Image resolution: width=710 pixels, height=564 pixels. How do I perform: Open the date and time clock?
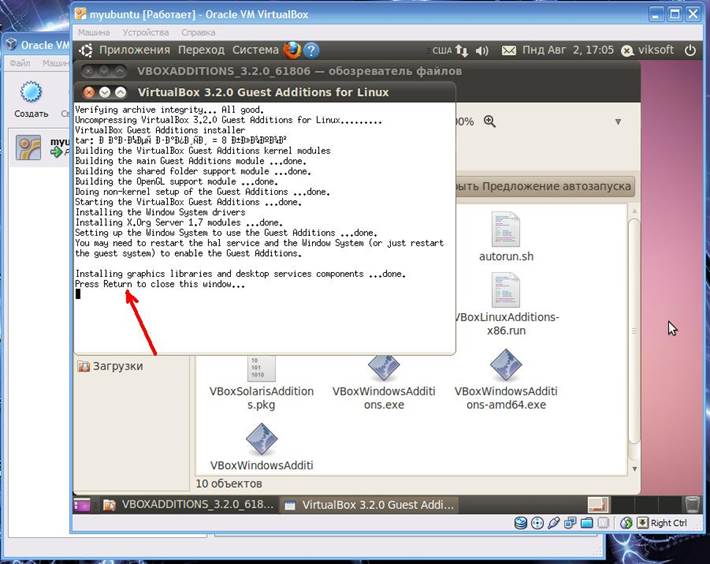pyautogui.click(x=568, y=50)
